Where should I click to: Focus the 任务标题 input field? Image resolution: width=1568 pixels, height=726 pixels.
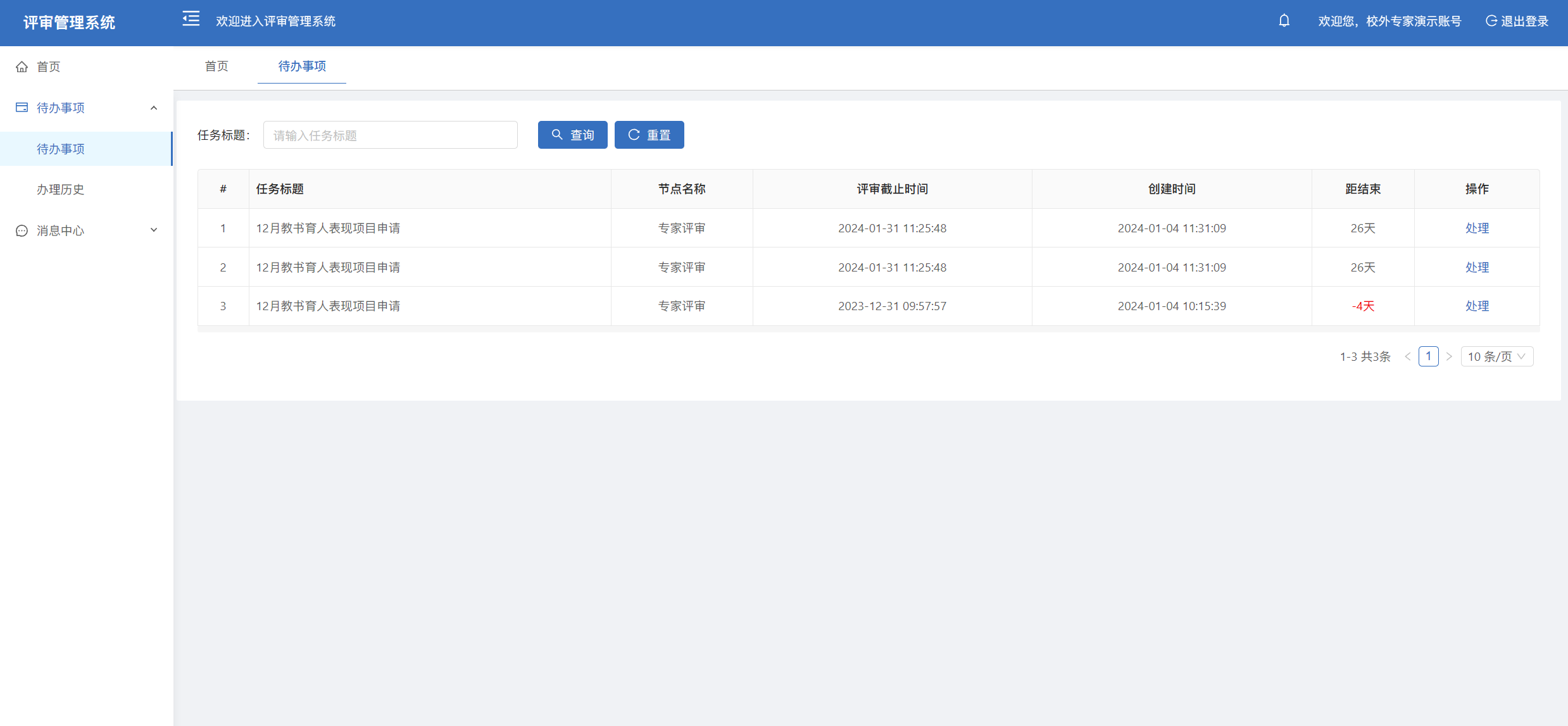click(x=390, y=135)
